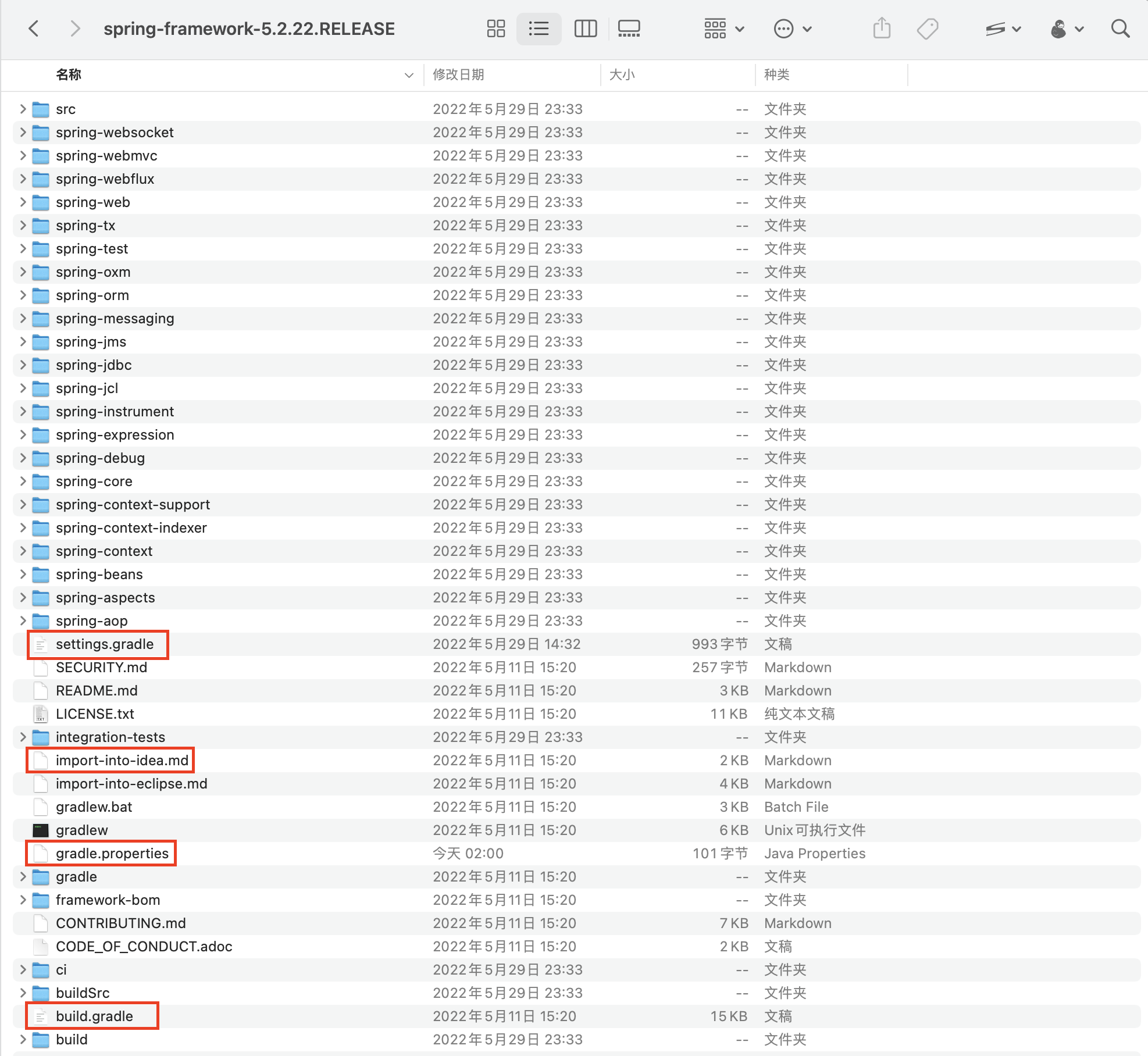The height and width of the screenshot is (1056, 1148).
Task: Select the settings.gradle file icon
Action: [40, 644]
